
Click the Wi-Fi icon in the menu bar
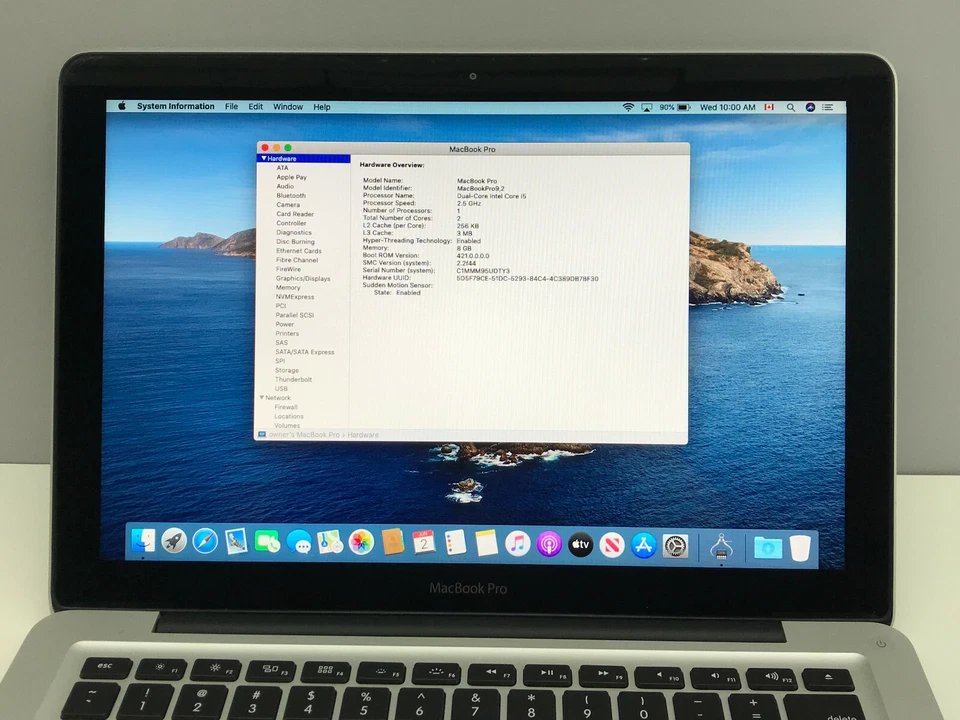point(627,107)
